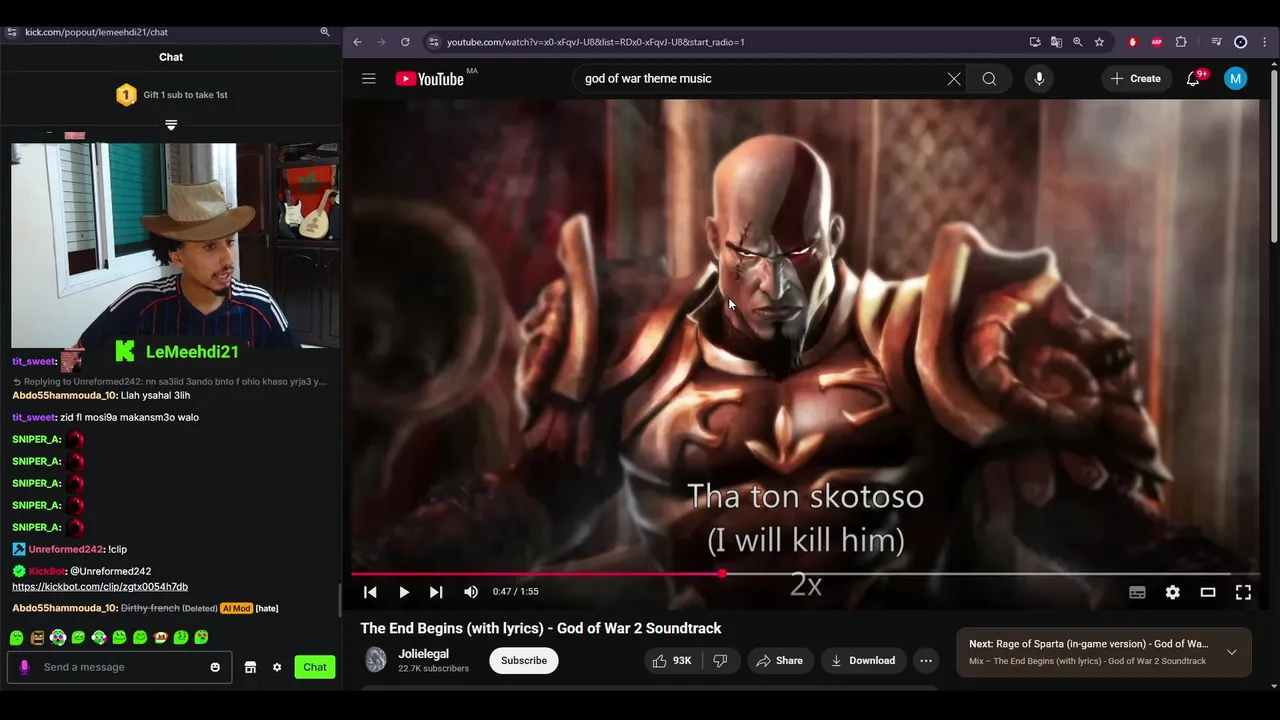
Task: Click tit_sweet username on the zid fl mosi9a message
Action: point(34,417)
